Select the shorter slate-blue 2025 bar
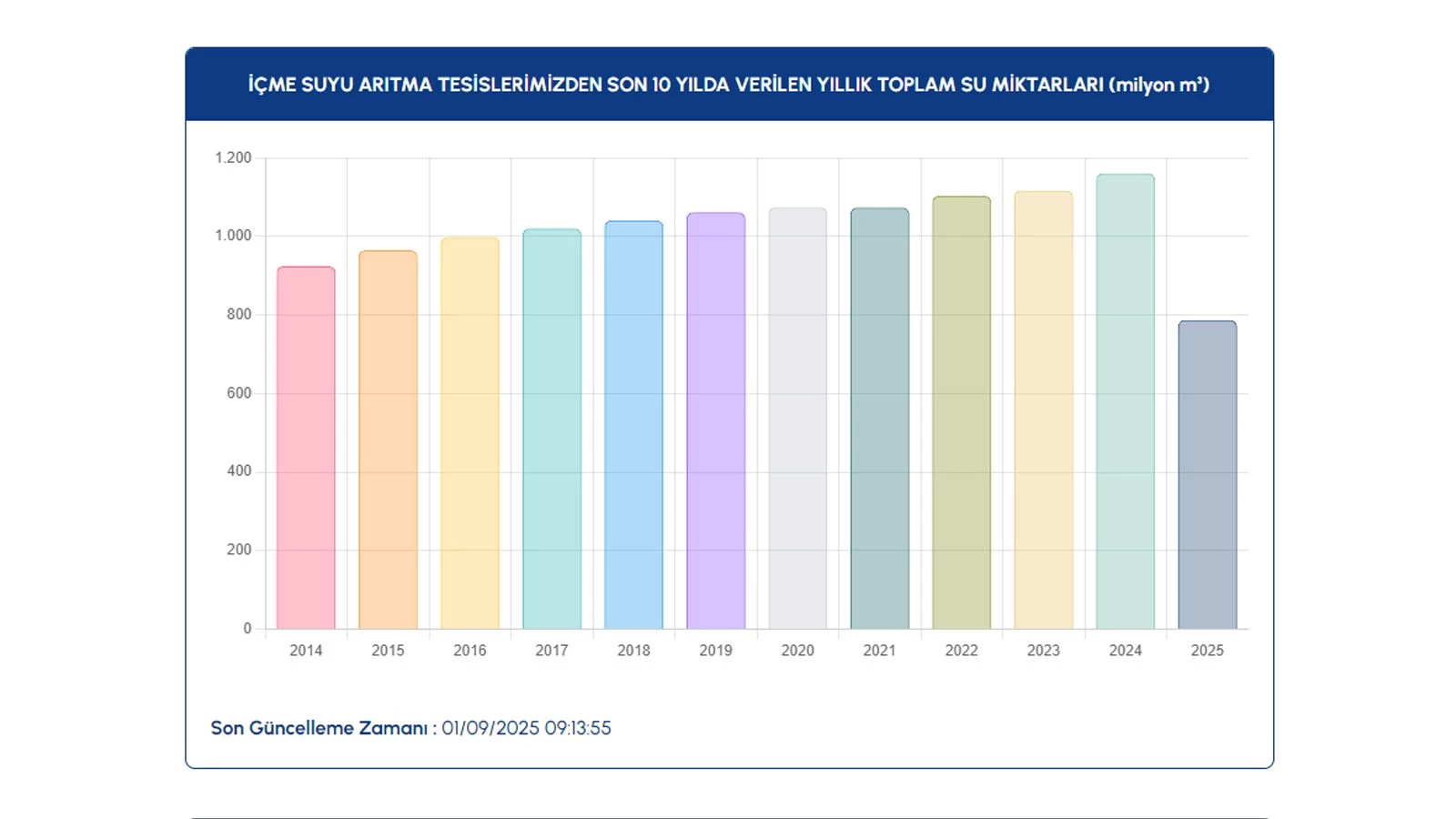The width and height of the screenshot is (1456, 819). 1207,474
